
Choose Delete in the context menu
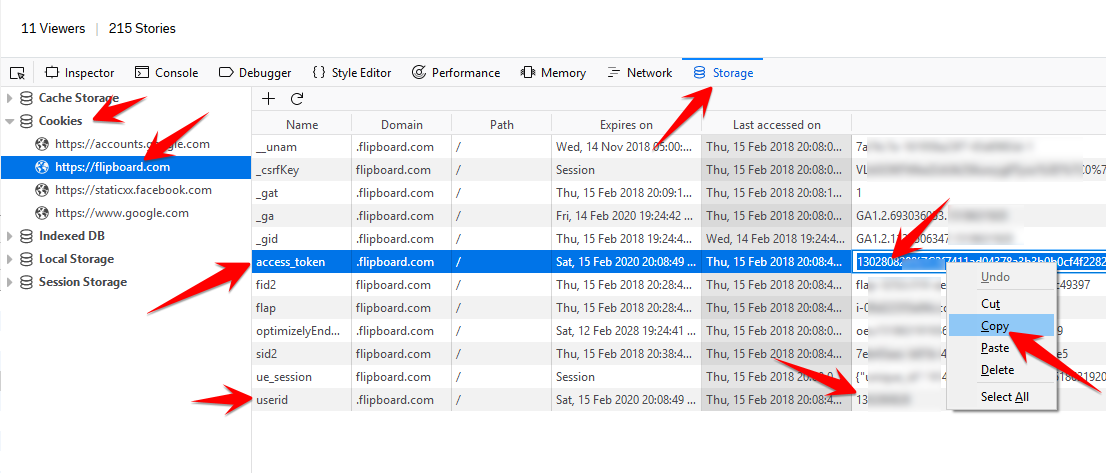pos(997,370)
